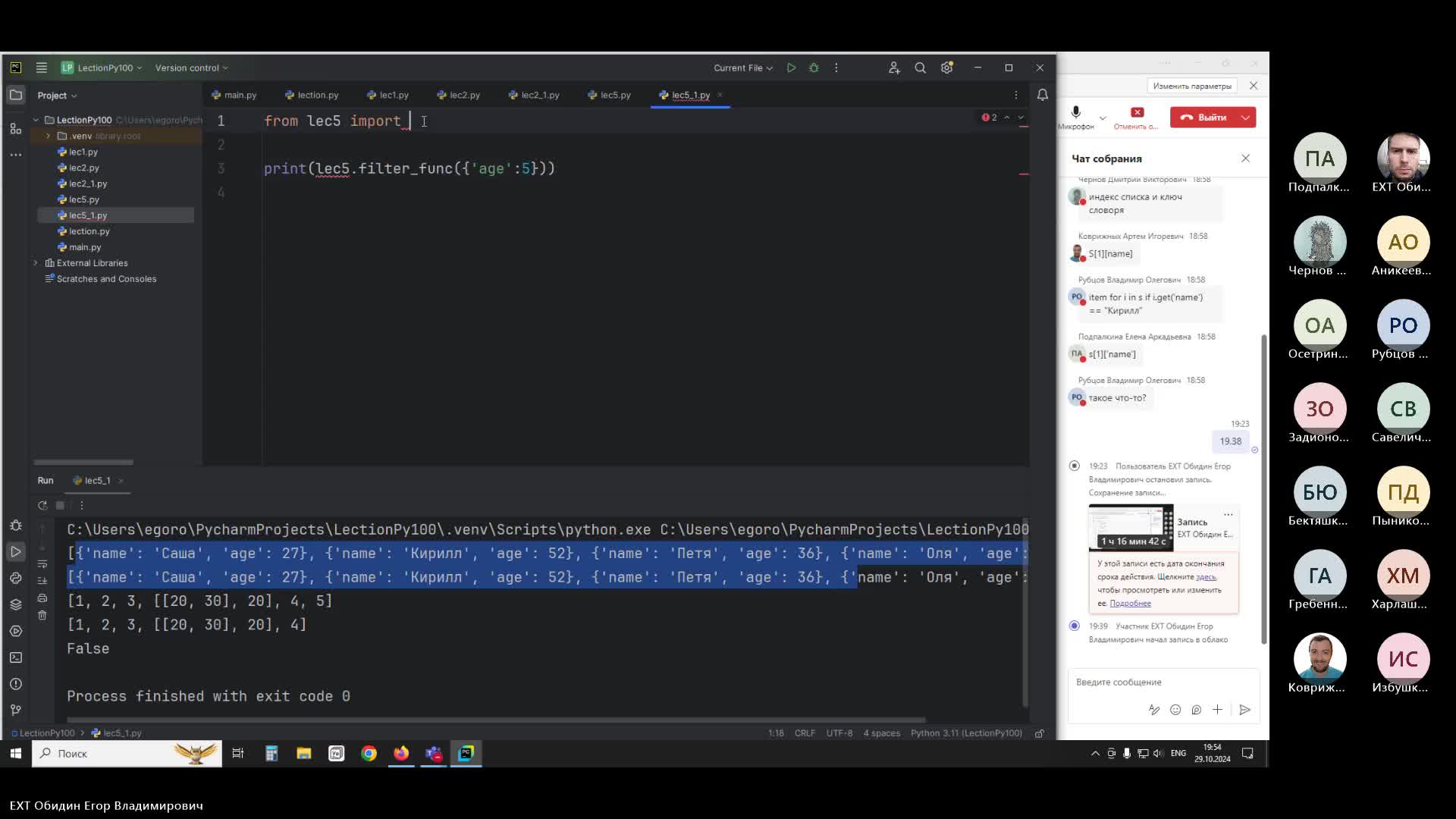Screen dimensions: 1456x819
Task: Rerun lec5_1 in the Run panel
Action: pyautogui.click(x=42, y=505)
